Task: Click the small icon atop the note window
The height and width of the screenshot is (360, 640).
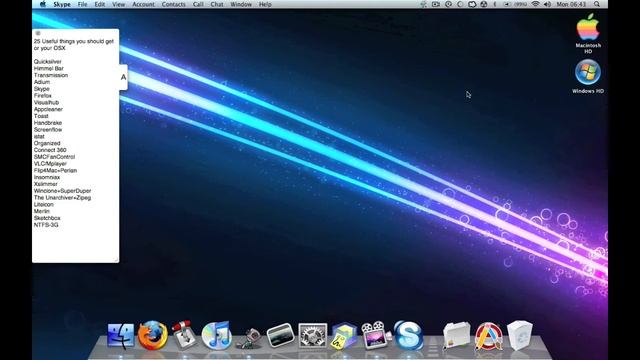Action: [x=38, y=33]
